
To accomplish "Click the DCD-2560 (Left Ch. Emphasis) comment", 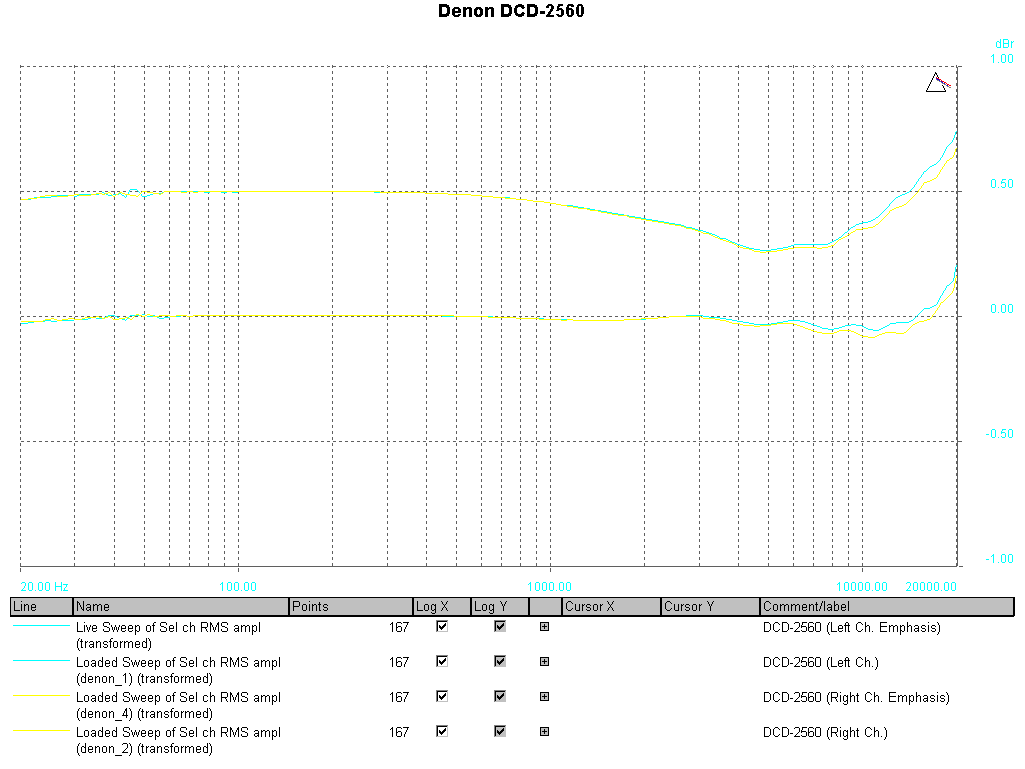I will coord(852,628).
